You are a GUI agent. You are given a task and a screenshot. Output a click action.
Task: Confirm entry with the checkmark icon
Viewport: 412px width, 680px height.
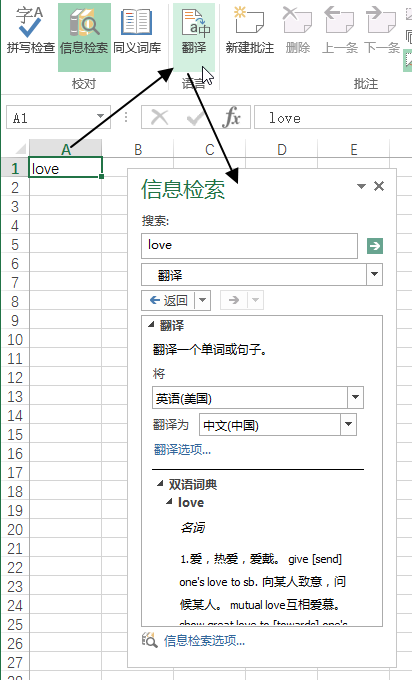pos(195,117)
